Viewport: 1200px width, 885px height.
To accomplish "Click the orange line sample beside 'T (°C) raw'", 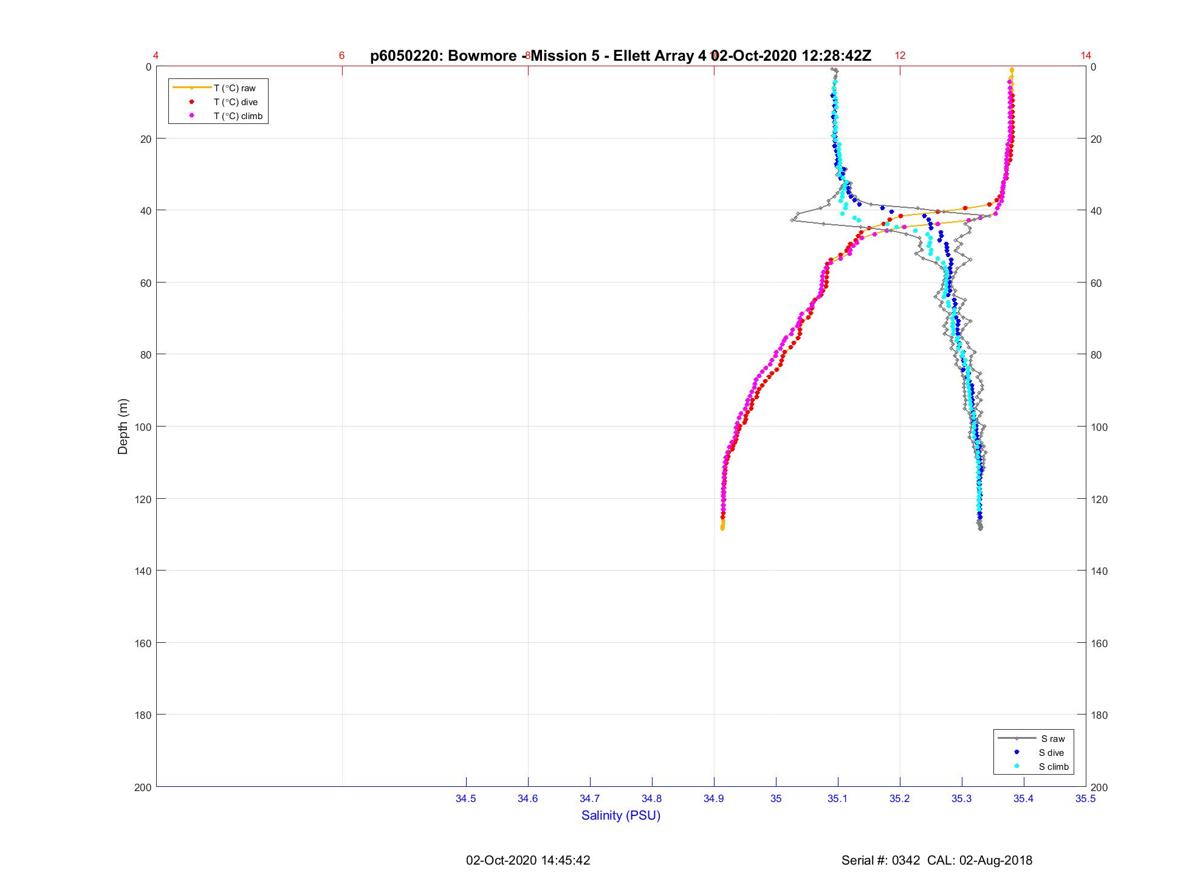I will (191, 88).
